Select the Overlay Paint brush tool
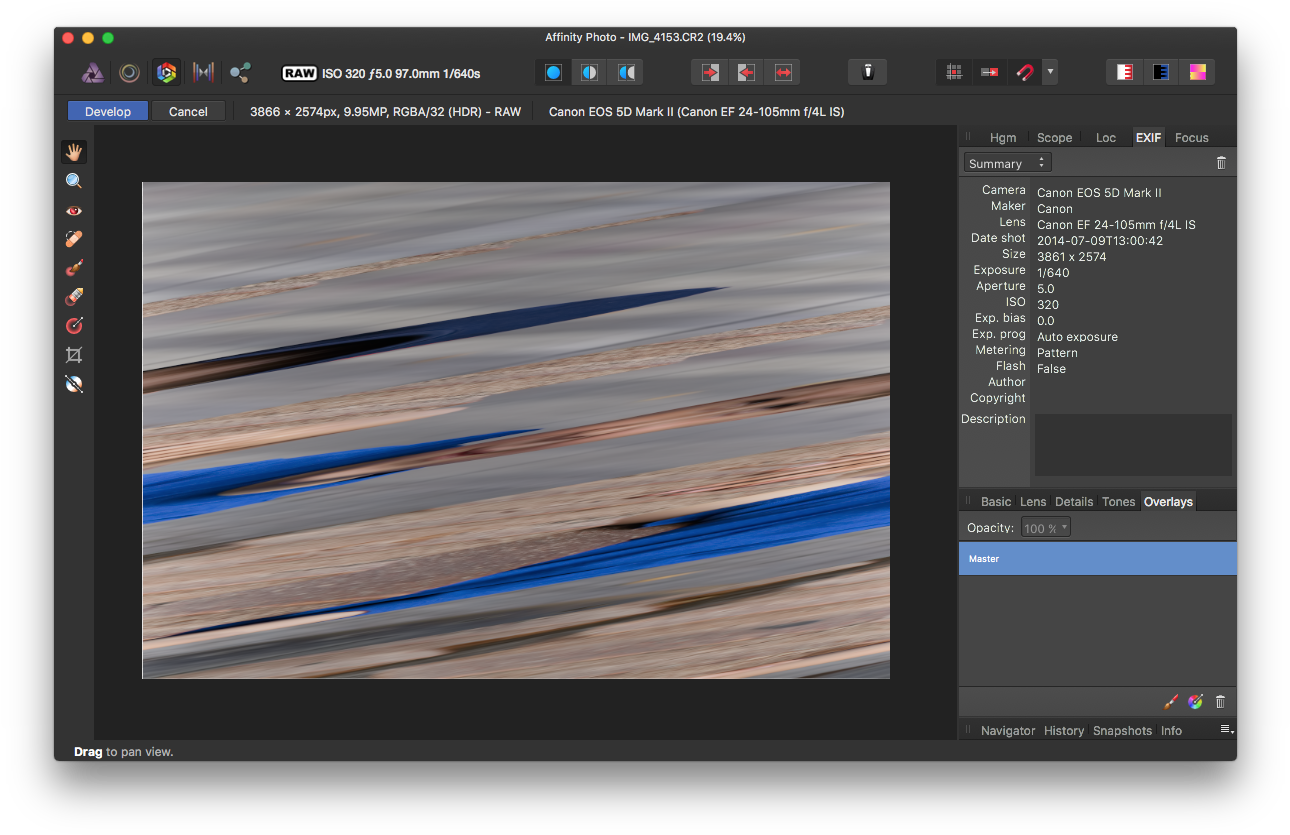1290x835 pixels. click(74, 268)
